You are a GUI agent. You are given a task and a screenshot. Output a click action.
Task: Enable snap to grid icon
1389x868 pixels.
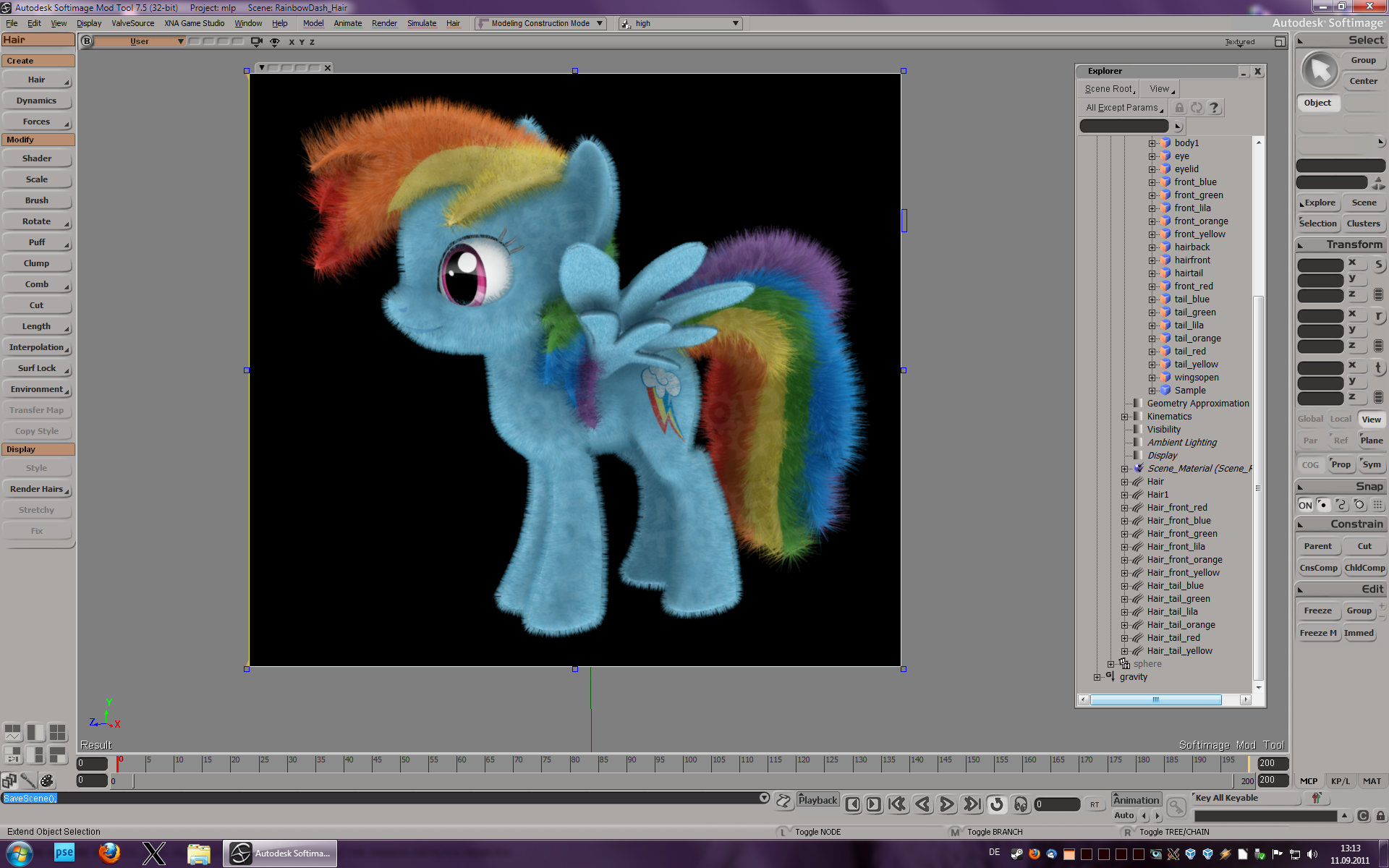coord(1377,505)
